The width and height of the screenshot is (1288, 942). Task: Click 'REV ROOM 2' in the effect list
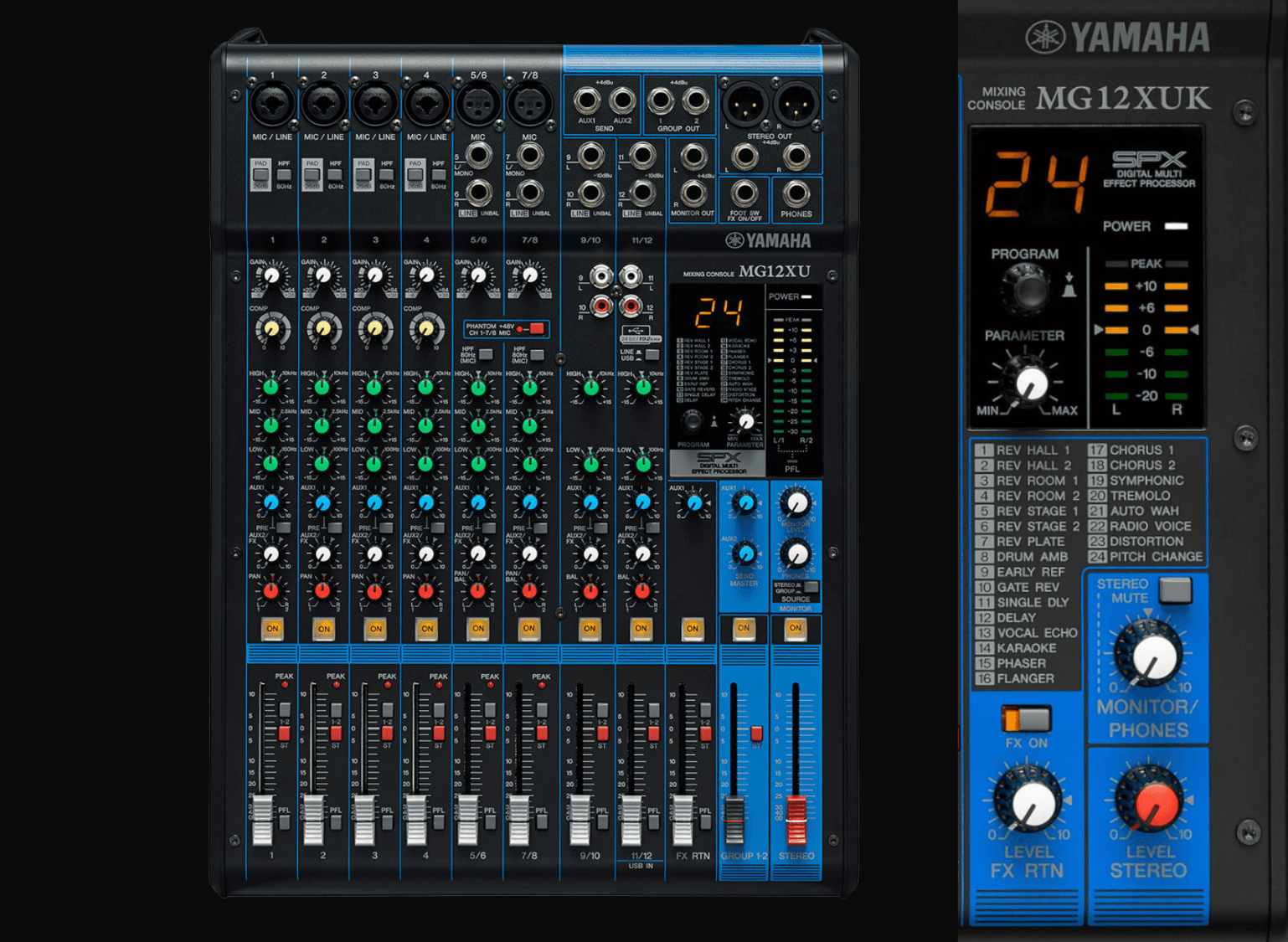click(1038, 496)
